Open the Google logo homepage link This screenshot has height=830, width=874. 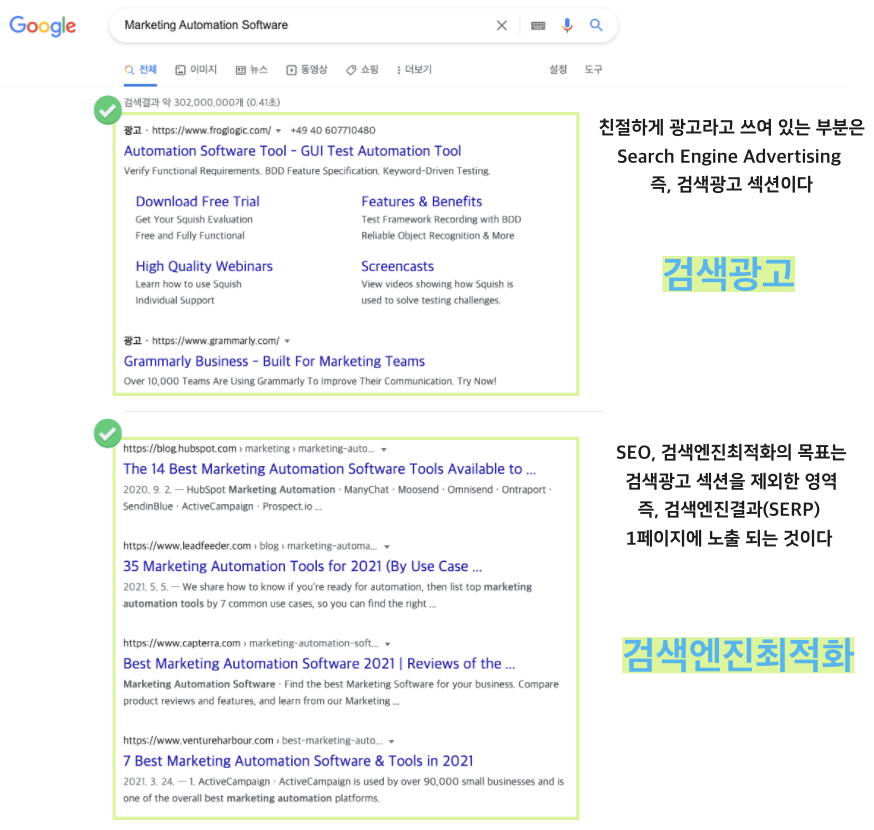(x=42, y=26)
